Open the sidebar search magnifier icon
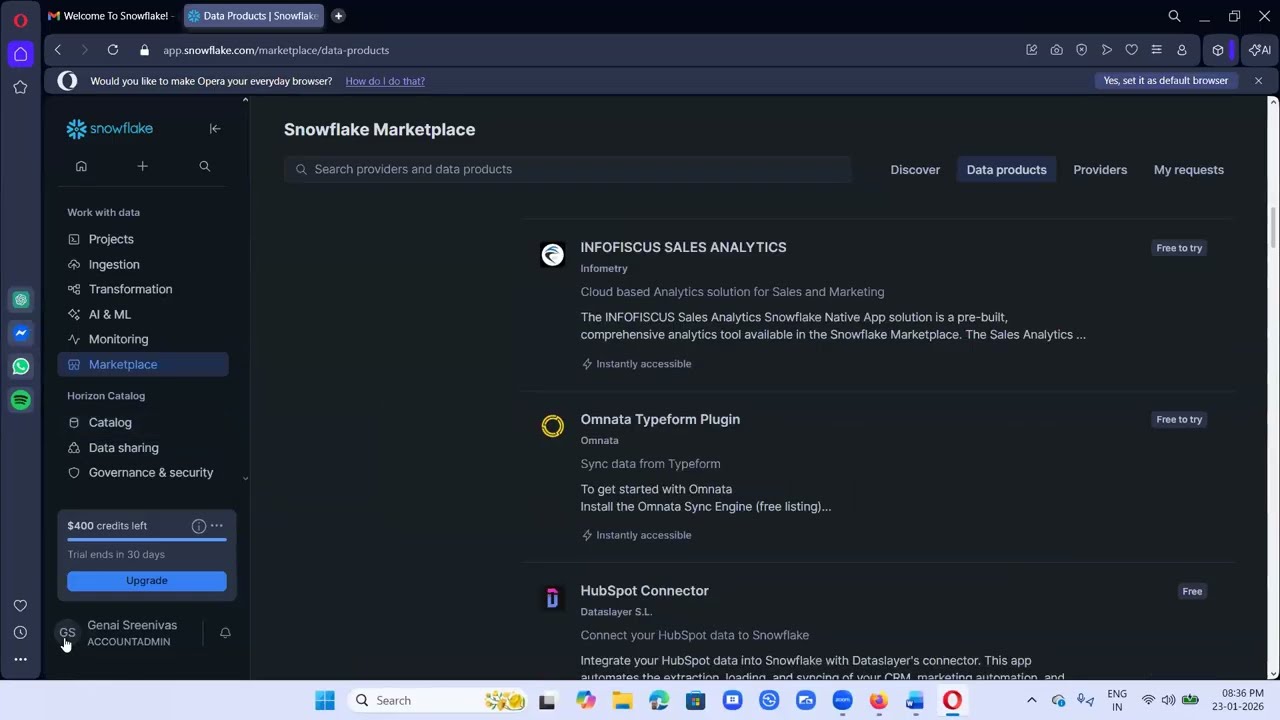 (204, 166)
